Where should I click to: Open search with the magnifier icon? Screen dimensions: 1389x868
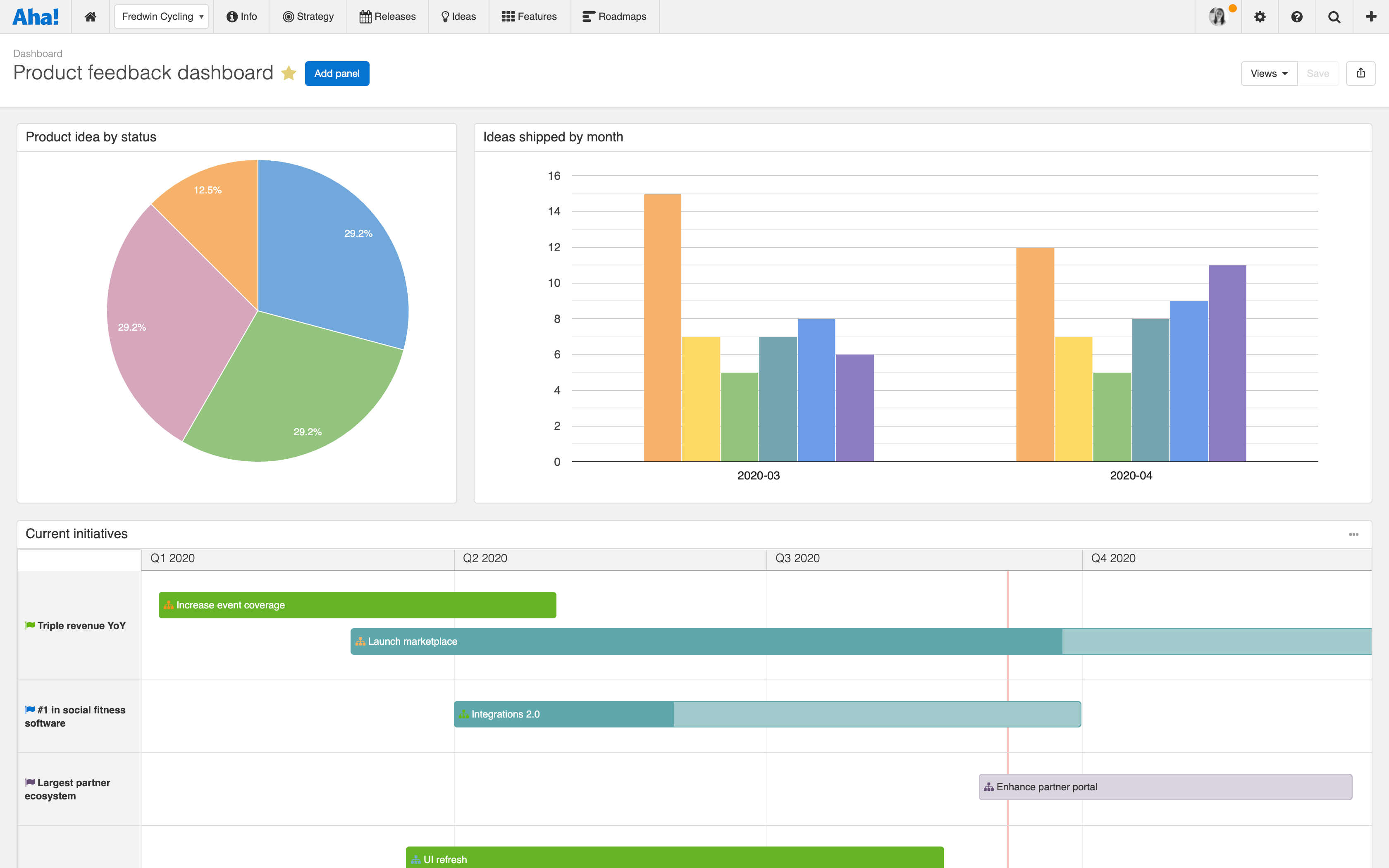(x=1334, y=16)
